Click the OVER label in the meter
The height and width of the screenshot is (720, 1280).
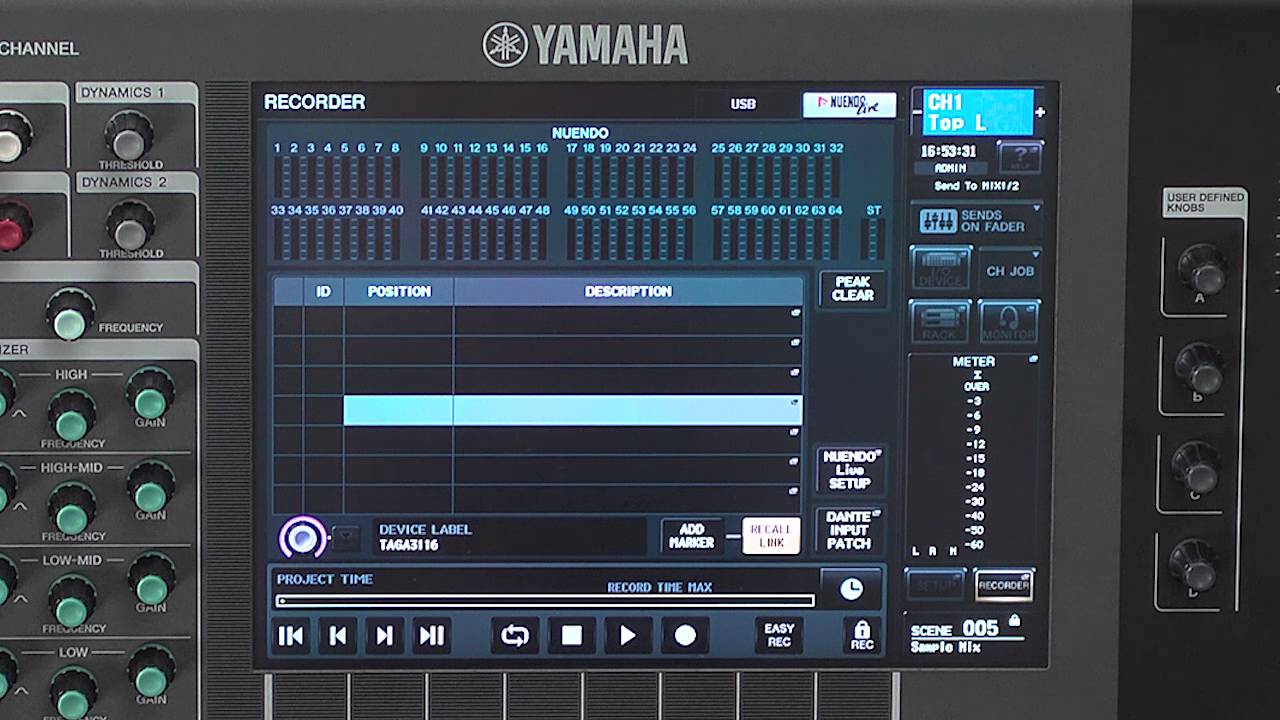coord(976,387)
